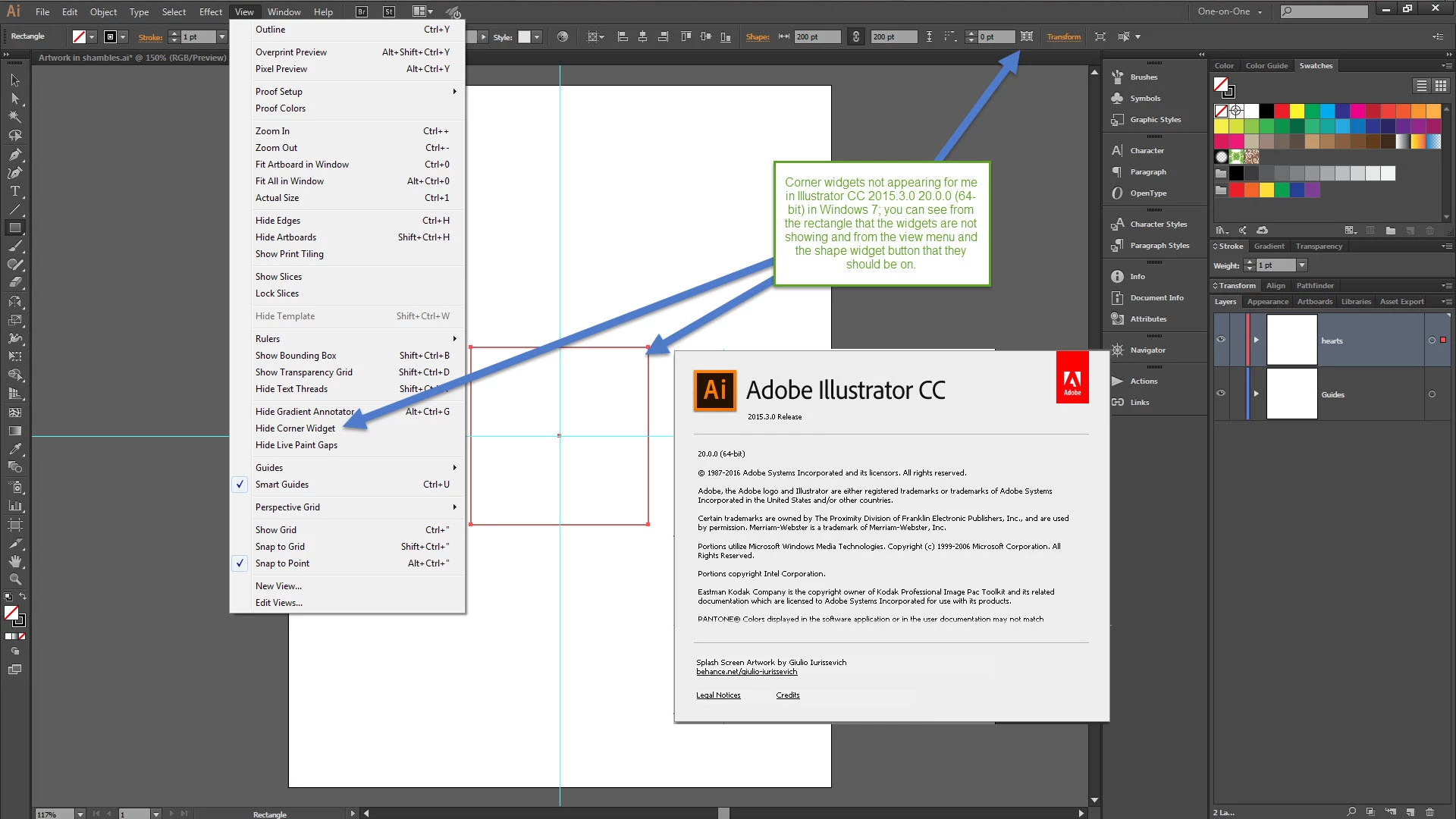This screenshot has height=819, width=1456.
Task: Pick the yellow swatch in Swatches panel
Action: [x=1297, y=111]
